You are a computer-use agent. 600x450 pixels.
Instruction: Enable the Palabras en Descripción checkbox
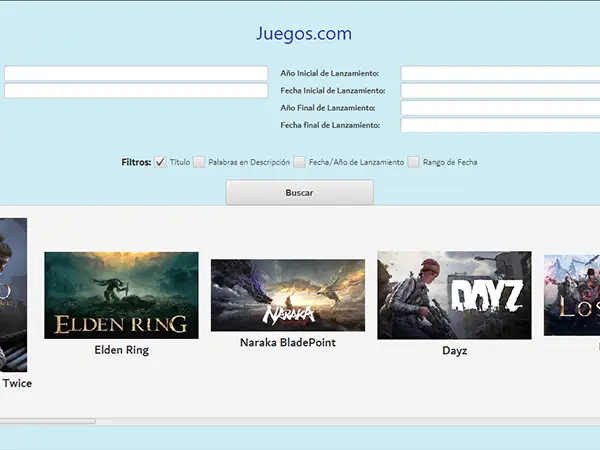199,162
